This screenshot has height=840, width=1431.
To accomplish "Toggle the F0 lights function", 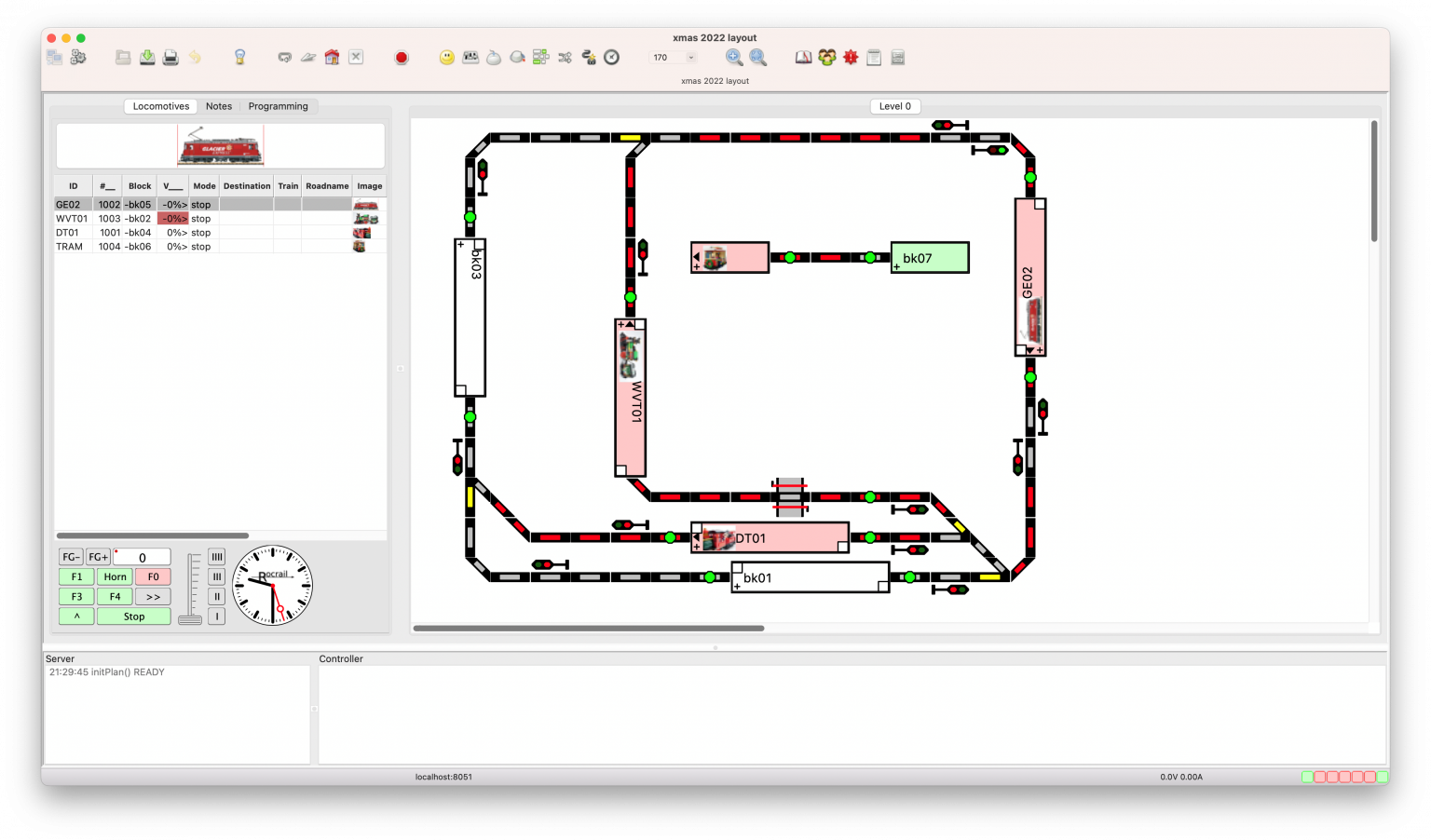I will pyautogui.click(x=152, y=576).
